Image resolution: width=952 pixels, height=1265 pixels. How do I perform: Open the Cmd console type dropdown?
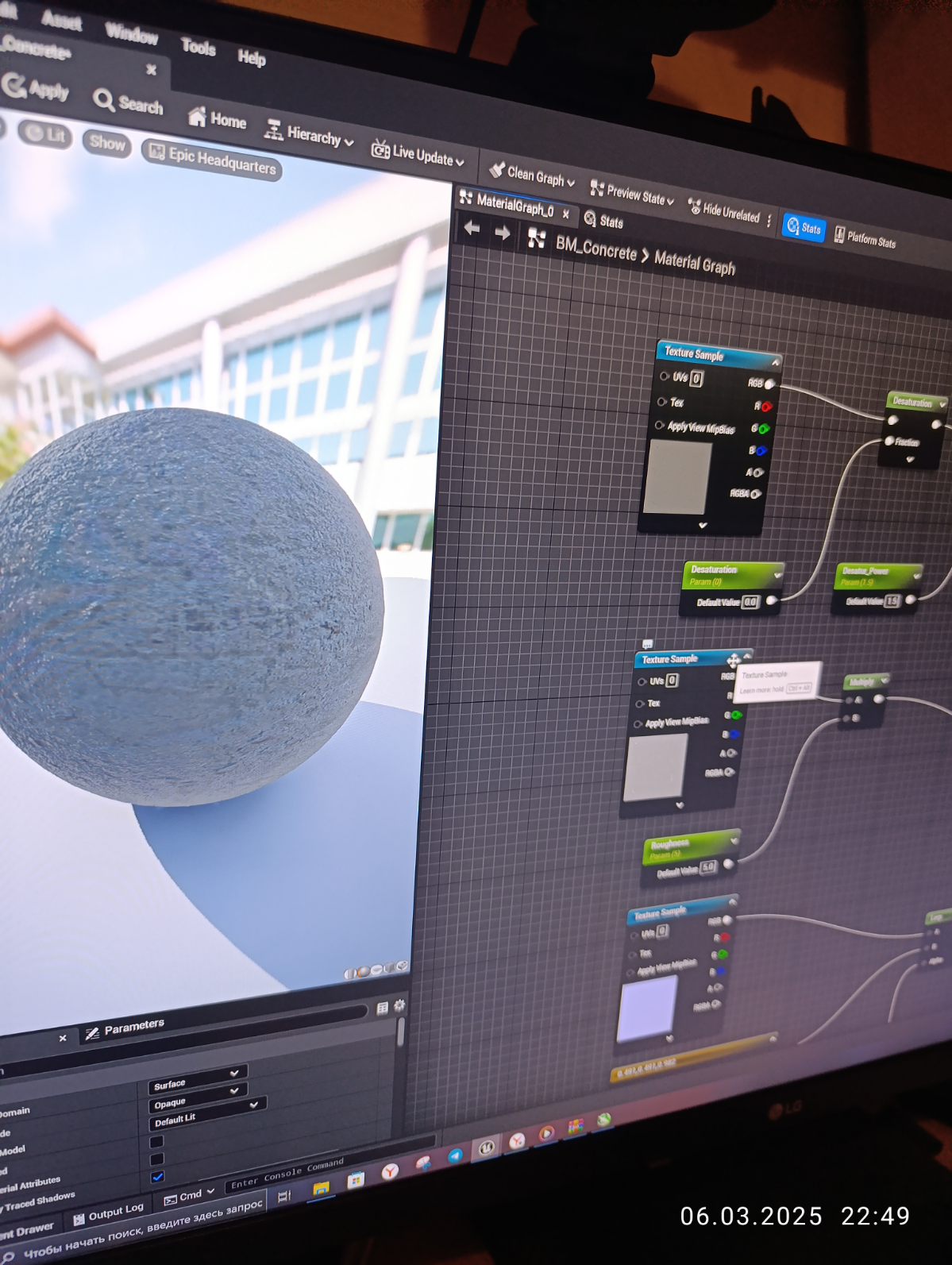coord(189,1196)
